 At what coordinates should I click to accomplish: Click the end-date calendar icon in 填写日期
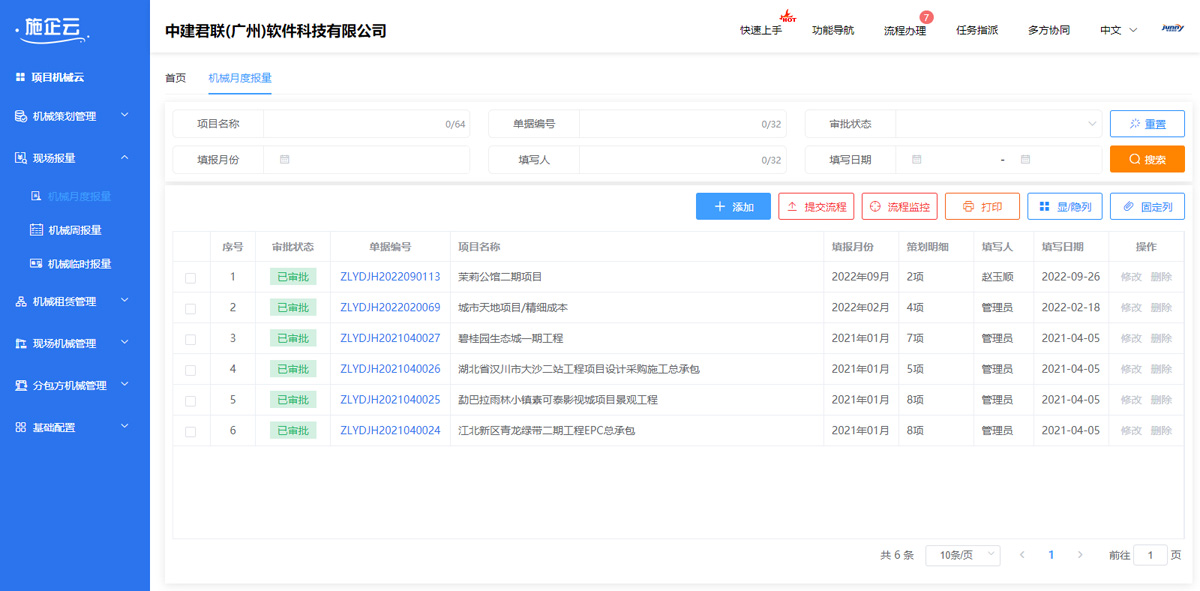pyautogui.click(x=1025, y=159)
